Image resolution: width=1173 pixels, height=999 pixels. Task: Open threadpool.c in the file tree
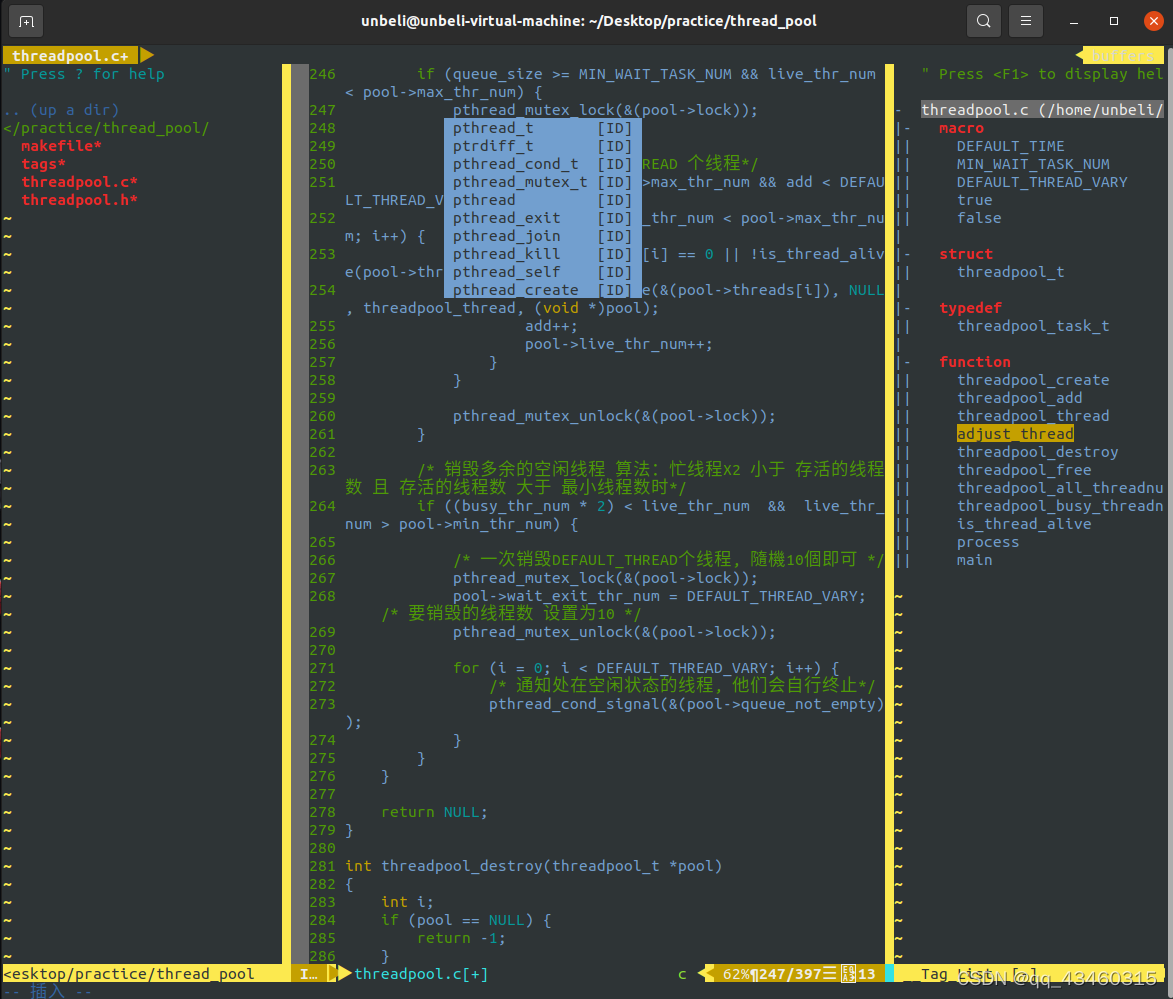79,182
